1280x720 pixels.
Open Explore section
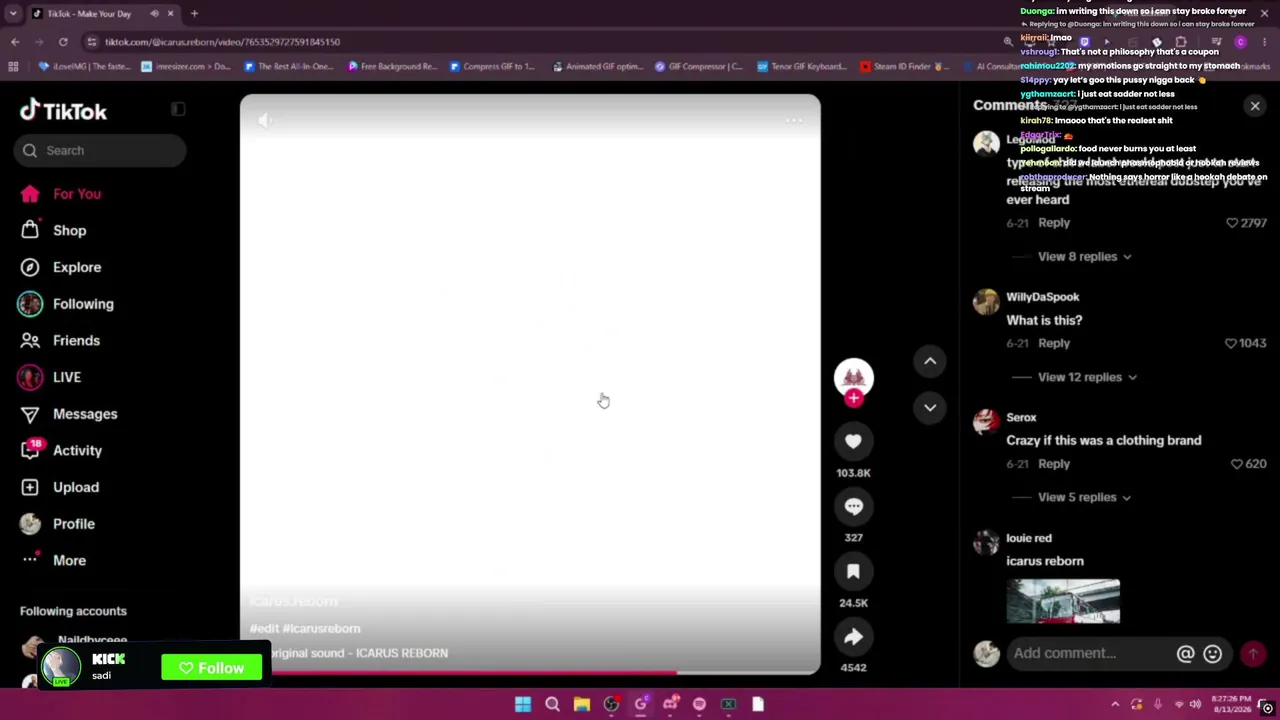tap(77, 267)
